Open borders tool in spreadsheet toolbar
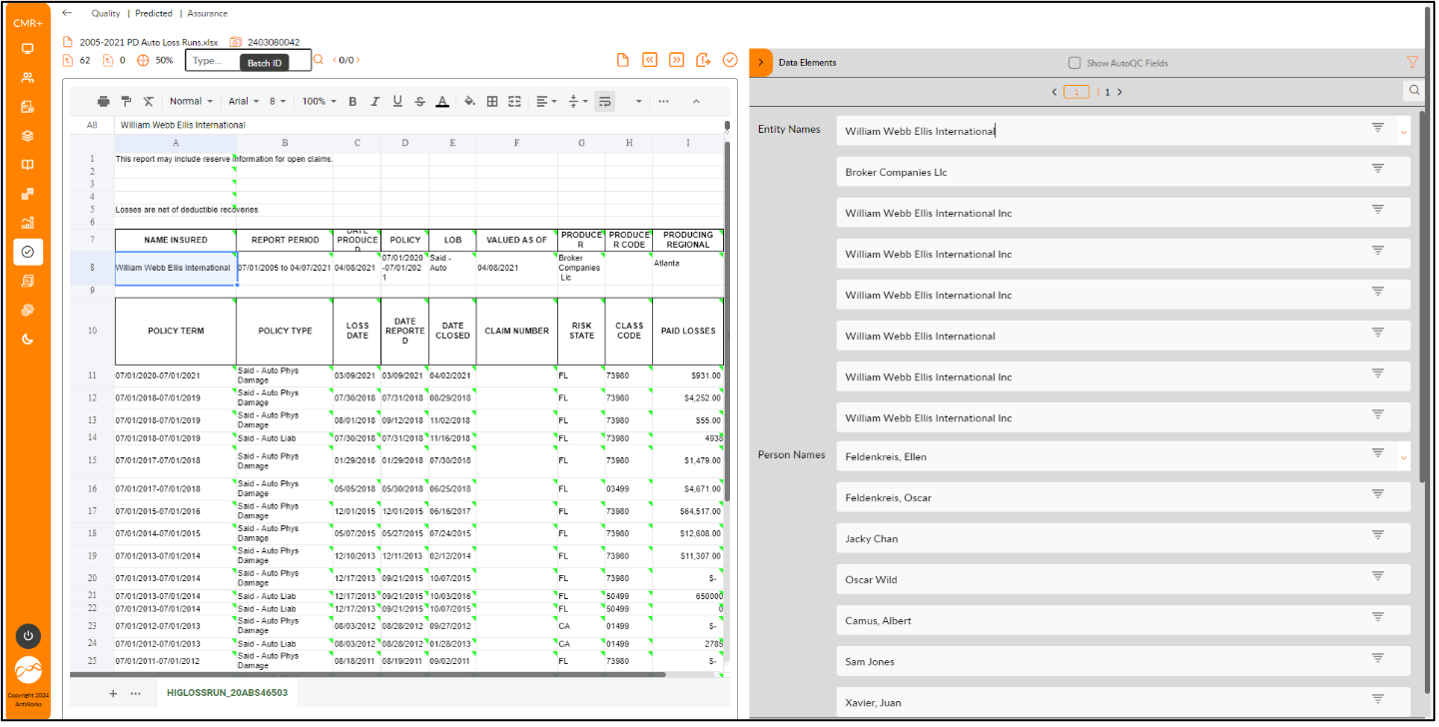 pyautogui.click(x=492, y=101)
